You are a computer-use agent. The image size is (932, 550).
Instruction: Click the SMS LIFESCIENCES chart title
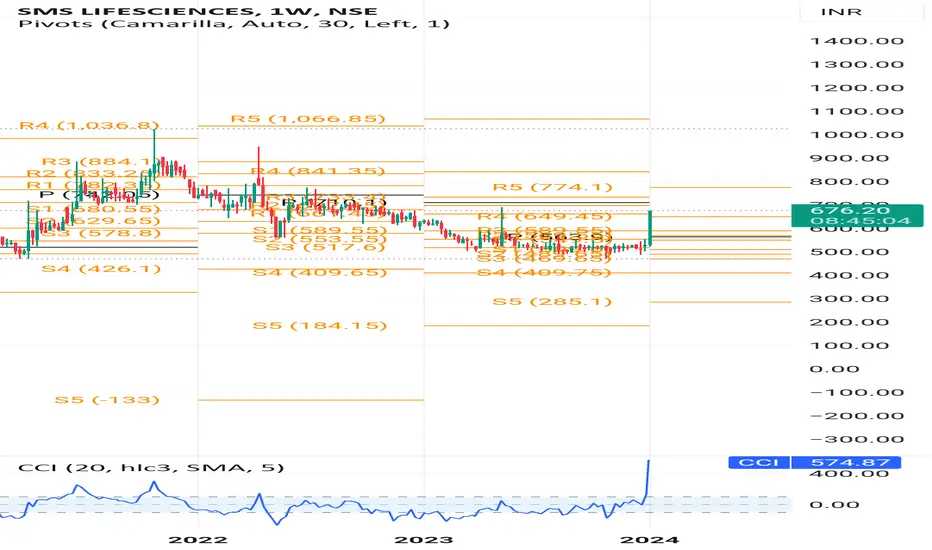[x=197, y=11]
